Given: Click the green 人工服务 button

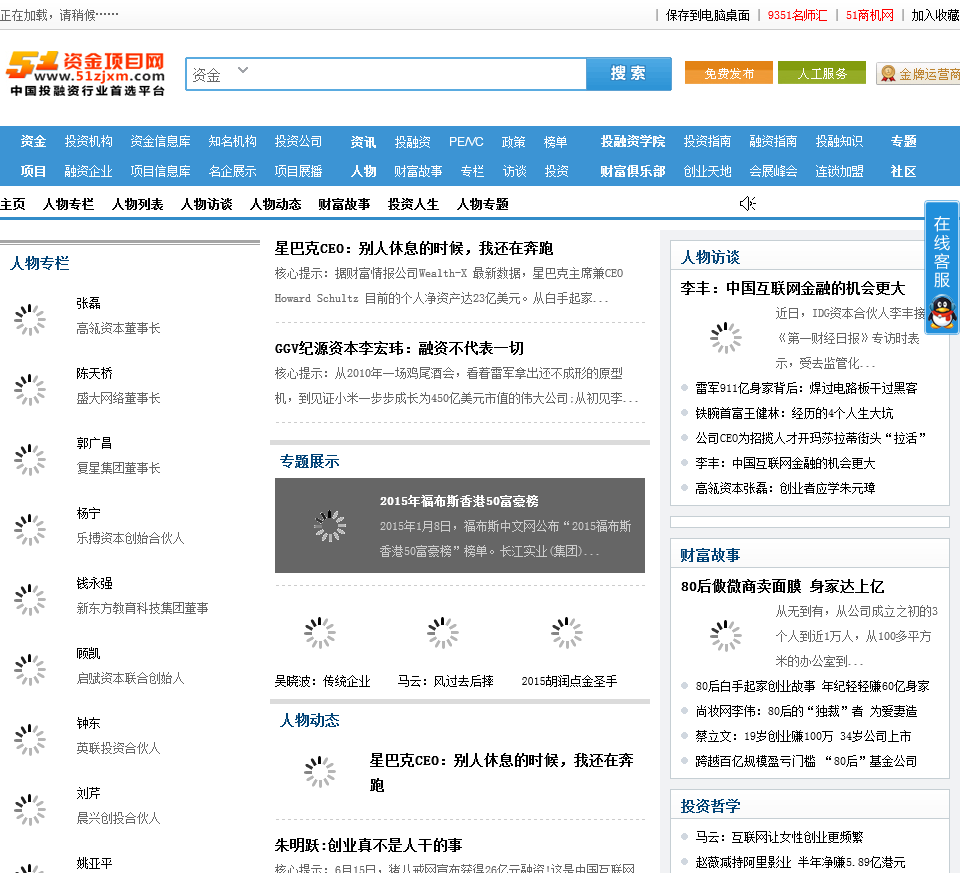Looking at the screenshot, I should (x=822, y=73).
